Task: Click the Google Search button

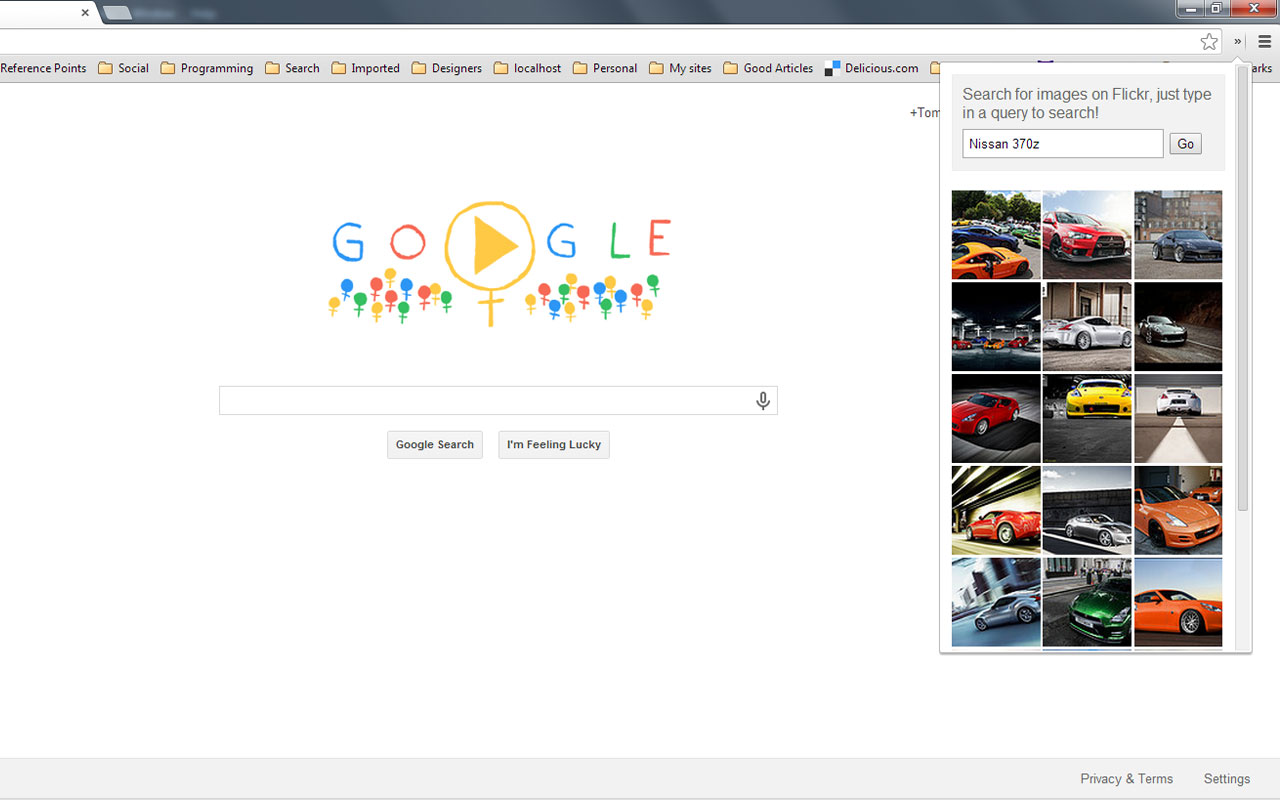Action: click(435, 445)
